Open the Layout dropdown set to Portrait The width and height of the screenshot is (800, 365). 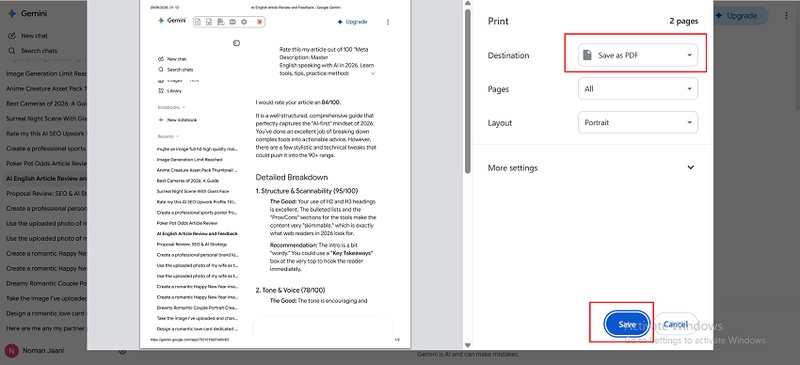(637, 123)
